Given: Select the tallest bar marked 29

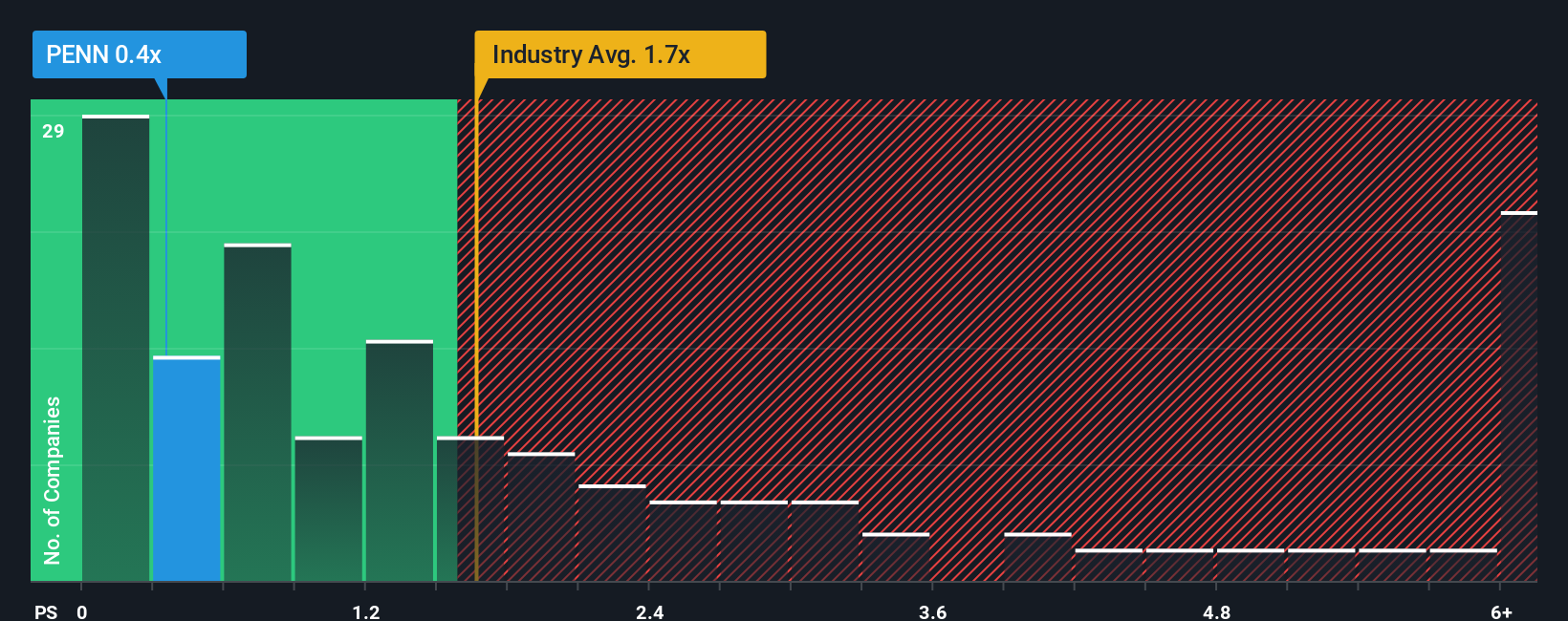Looking at the screenshot, I should [x=116, y=348].
